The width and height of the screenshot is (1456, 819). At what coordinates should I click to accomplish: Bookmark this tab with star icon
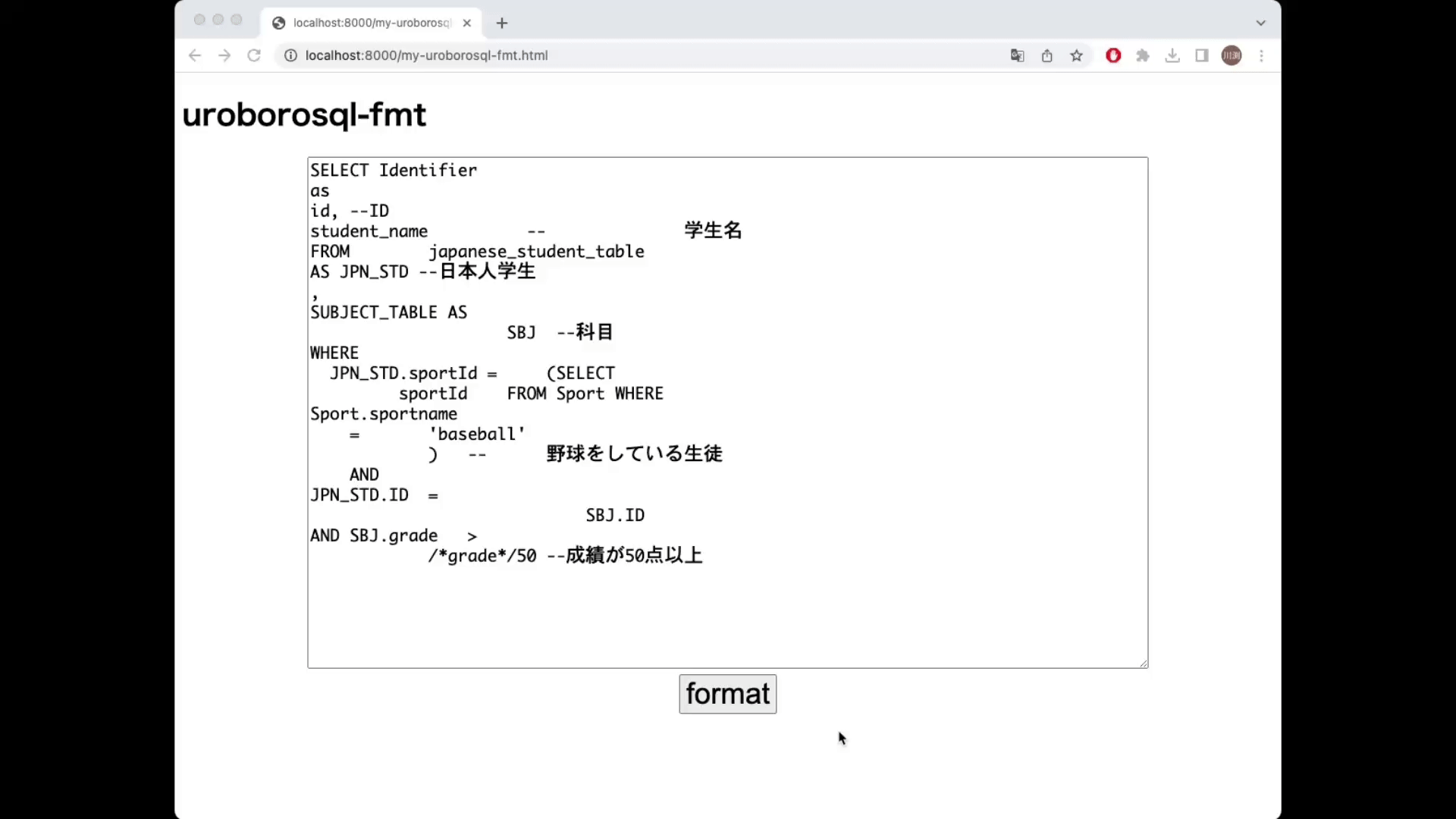point(1076,55)
